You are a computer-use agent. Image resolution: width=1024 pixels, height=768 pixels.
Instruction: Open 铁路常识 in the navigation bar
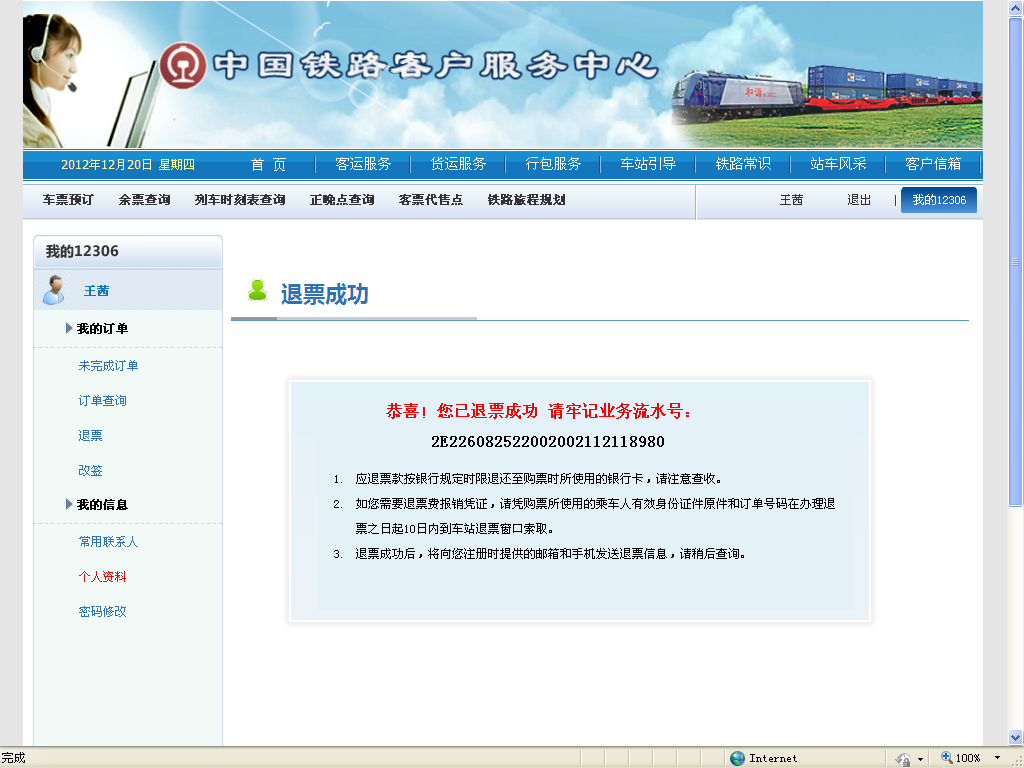click(743, 164)
